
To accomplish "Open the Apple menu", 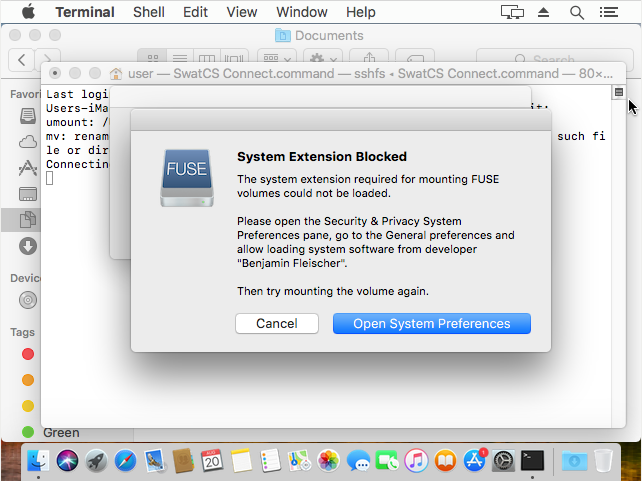I will click(x=27, y=12).
